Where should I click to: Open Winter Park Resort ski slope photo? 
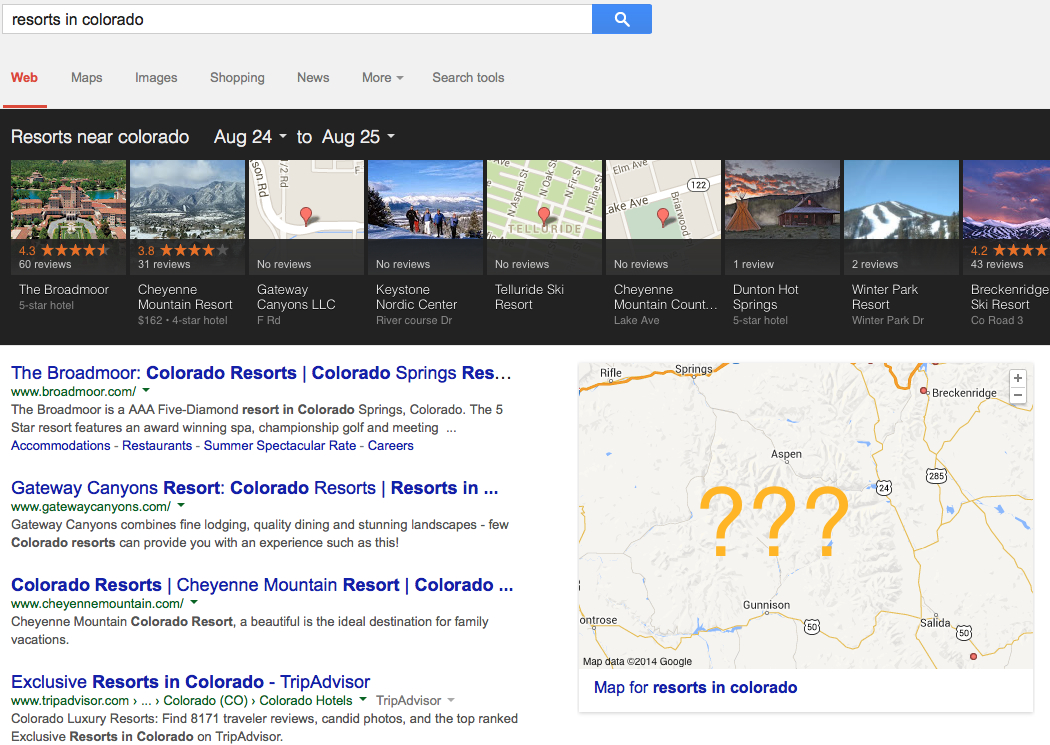(901, 199)
